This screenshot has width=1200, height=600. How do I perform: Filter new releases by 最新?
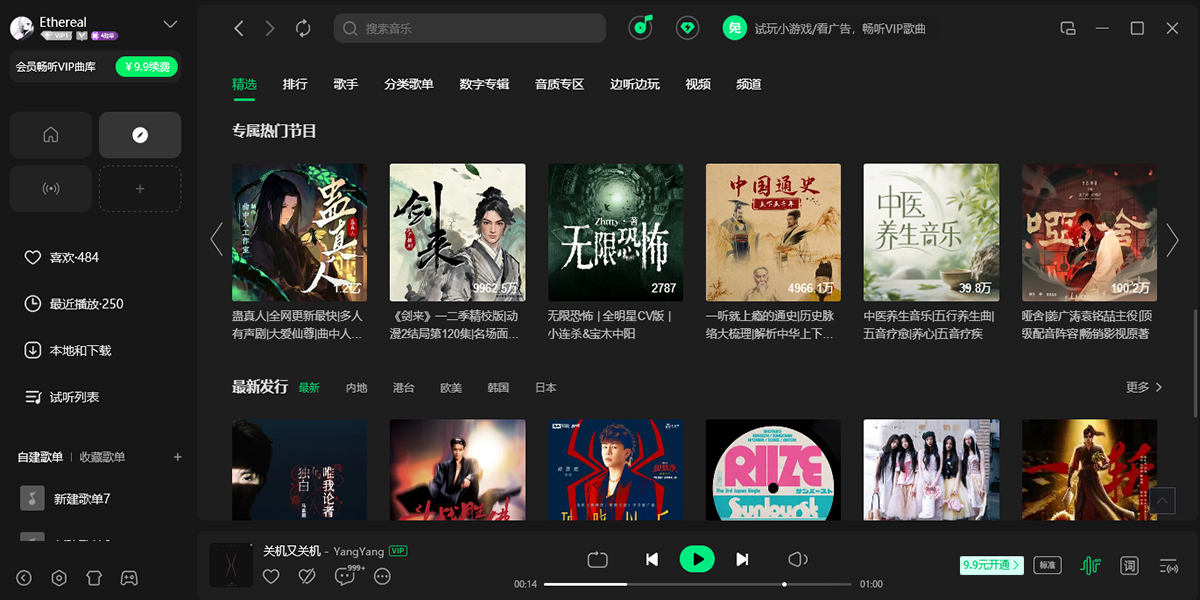pos(309,388)
